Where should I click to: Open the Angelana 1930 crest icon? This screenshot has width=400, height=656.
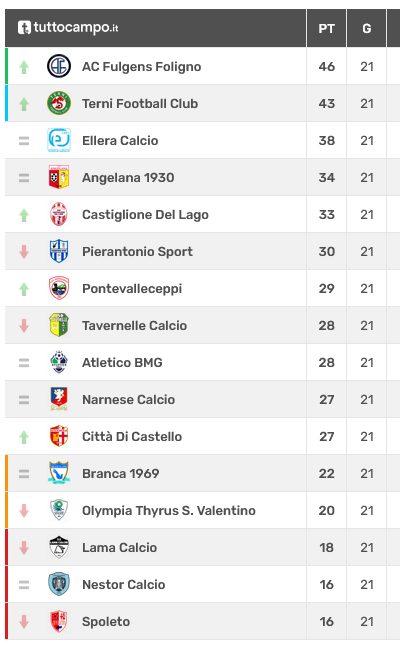(x=59, y=177)
